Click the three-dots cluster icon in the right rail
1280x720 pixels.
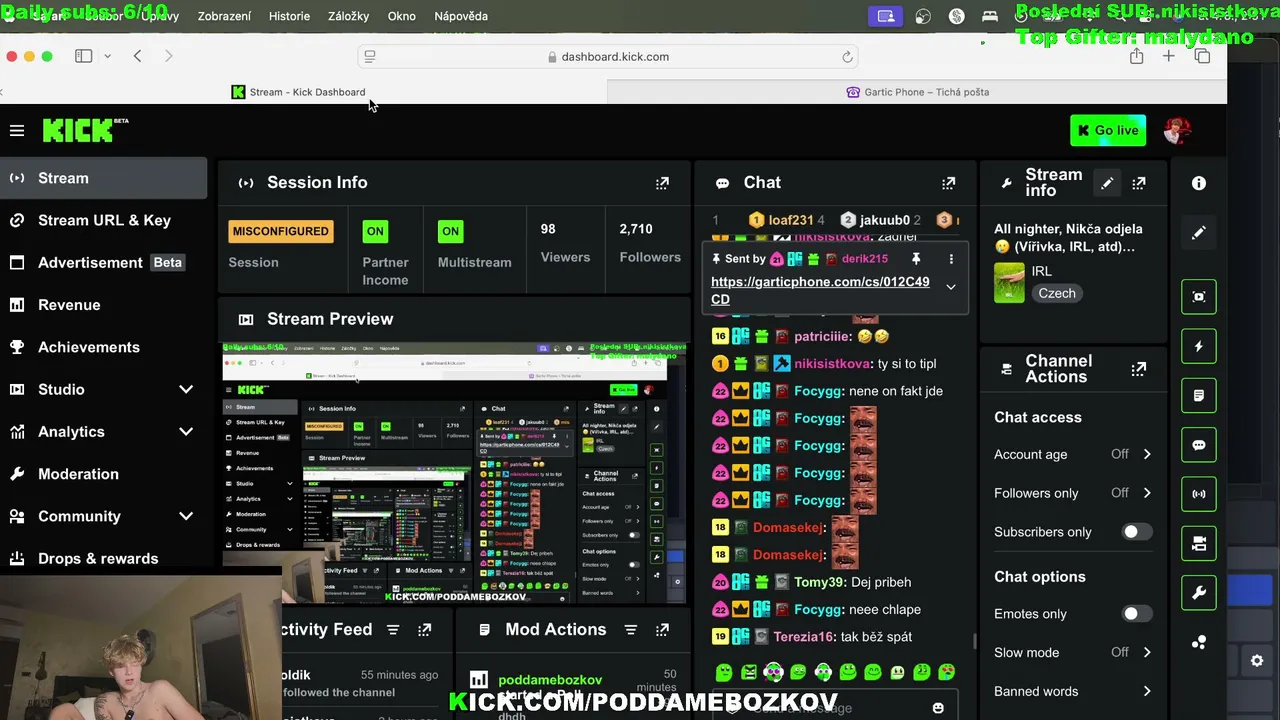click(1199, 642)
